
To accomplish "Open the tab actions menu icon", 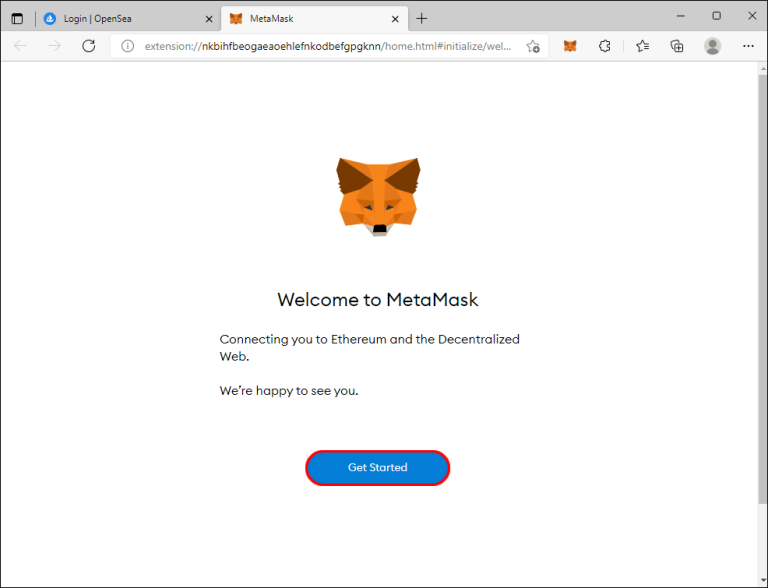I will [17, 18].
